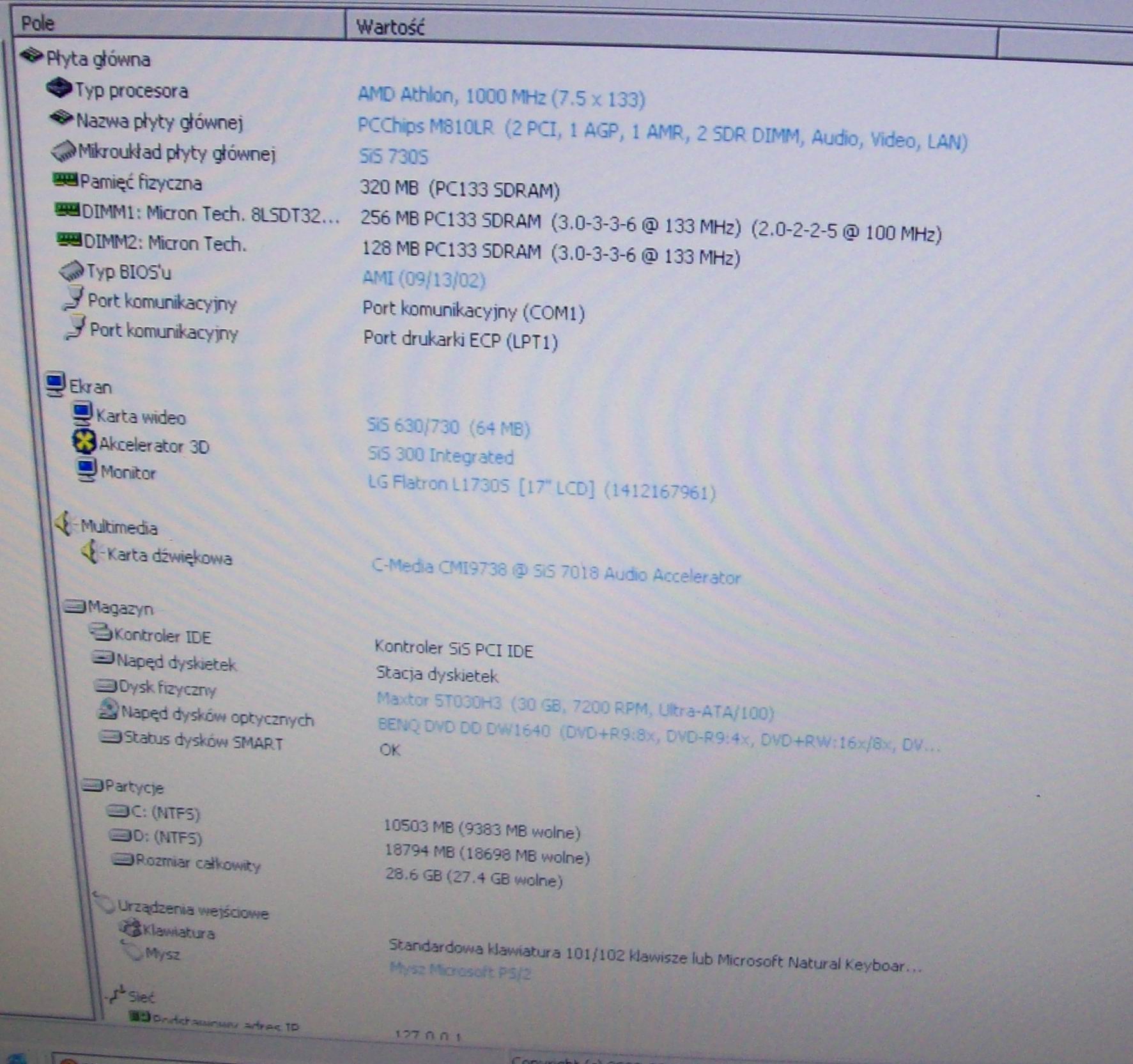Click the Karta dźwiękowa speaker icon
Image resolution: width=1133 pixels, height=1064 pixels.
pos(92,553)
